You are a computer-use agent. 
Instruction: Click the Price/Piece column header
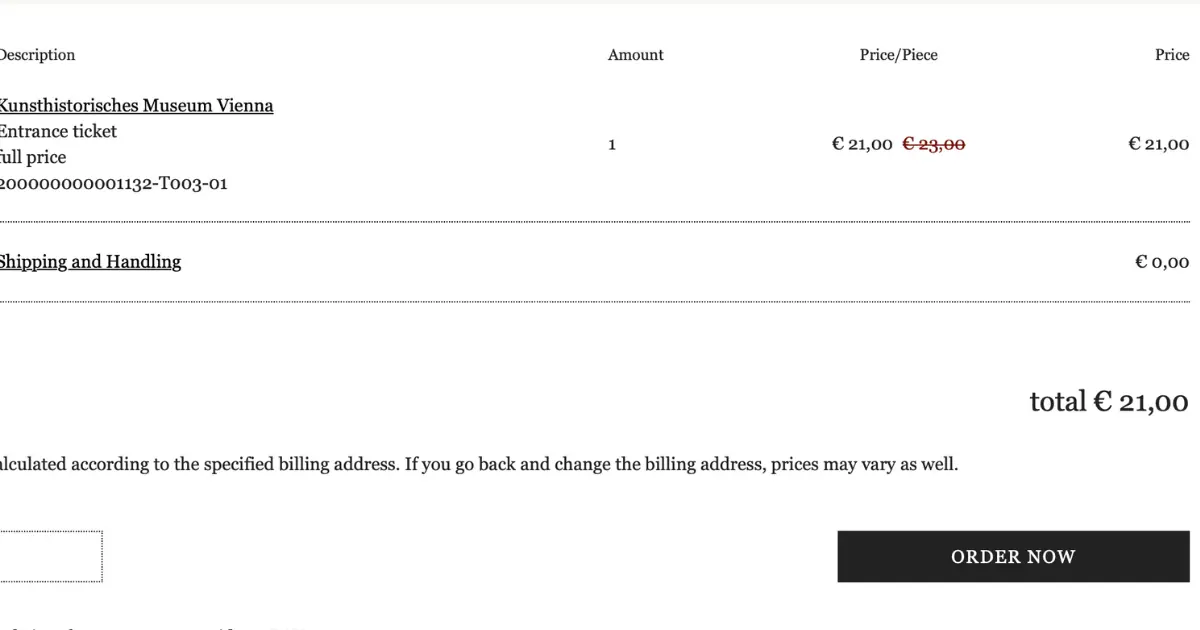click(x=899, y=55)
